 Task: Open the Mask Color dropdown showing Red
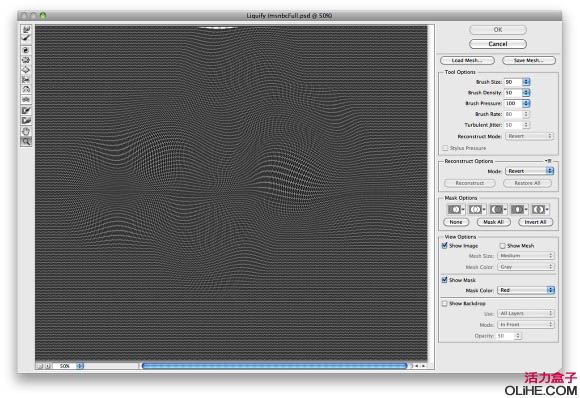(526, 290)
